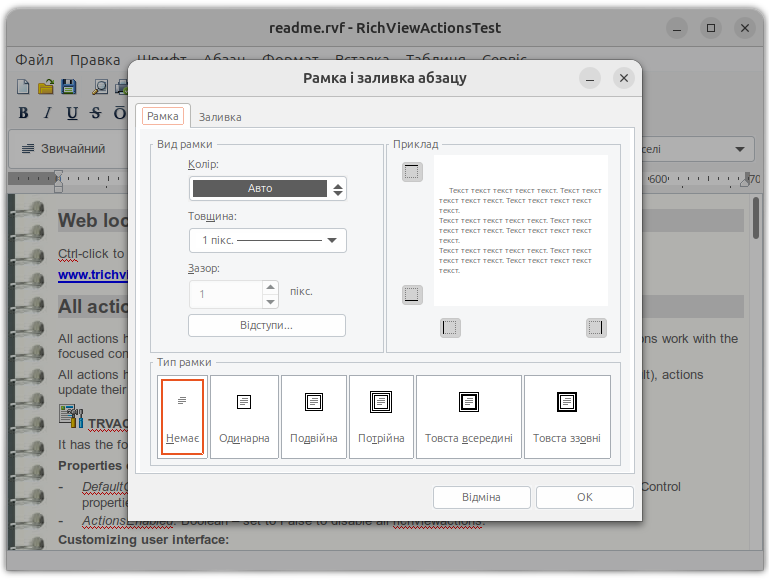
Task: Click the New document icon in the main toolbar
Action: pos(23,87)
